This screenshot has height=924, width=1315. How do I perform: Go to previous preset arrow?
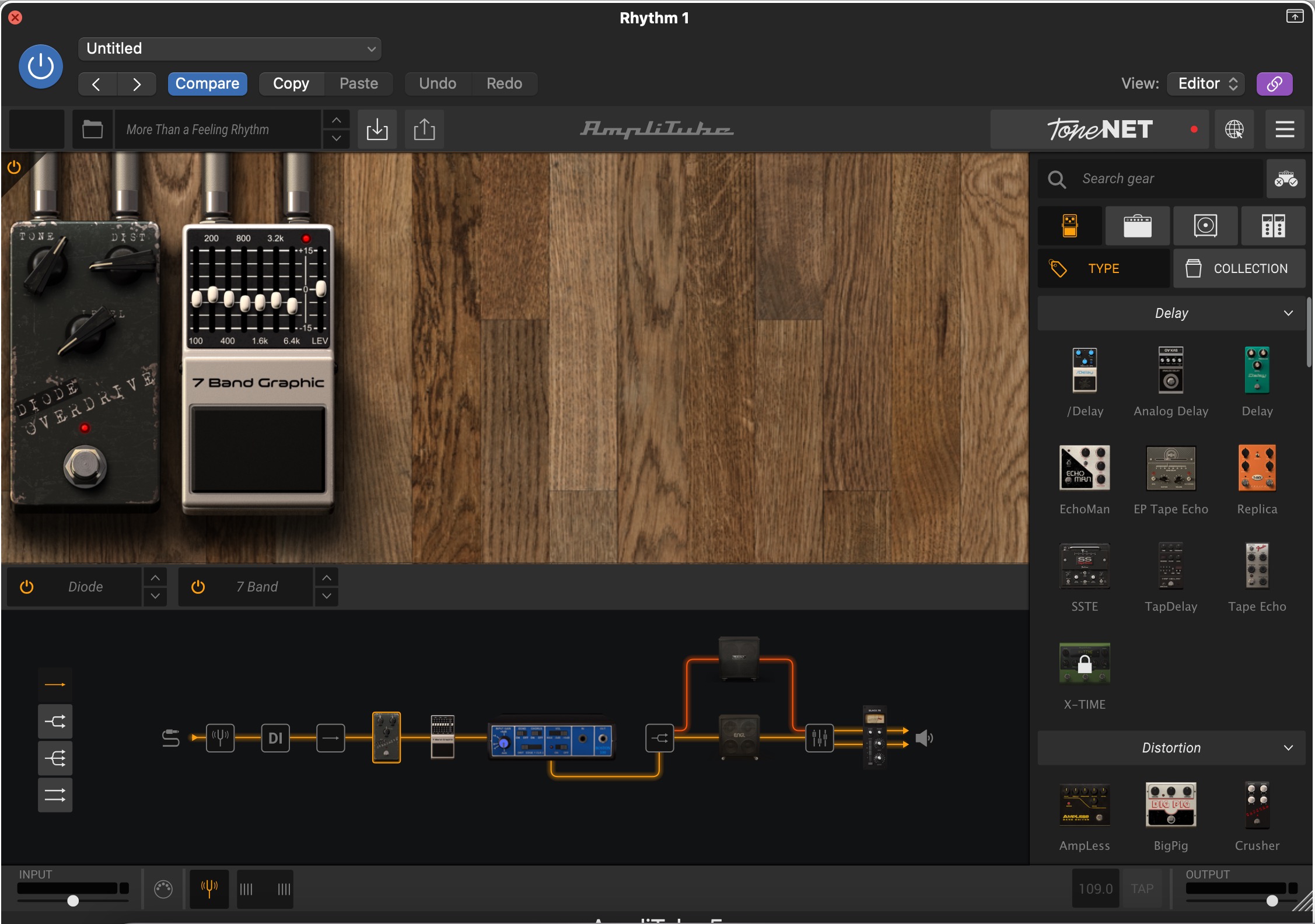(97, 84)
